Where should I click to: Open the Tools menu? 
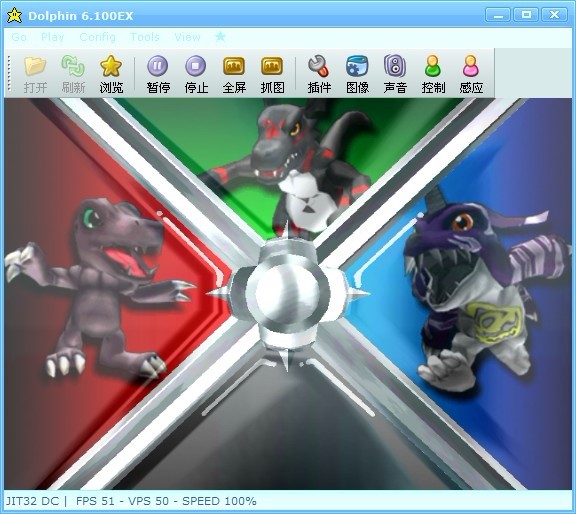[145, 37]
